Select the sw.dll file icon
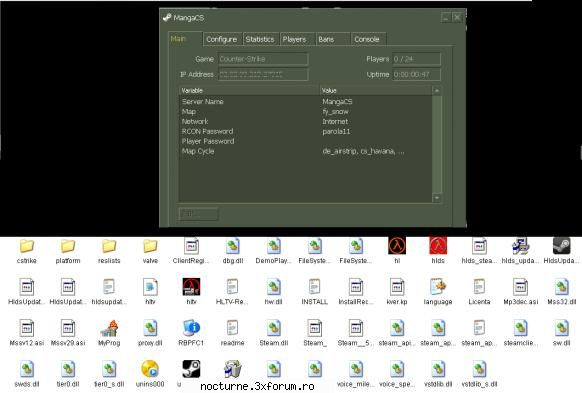This screenshot has width=582, height=393. (x=562, y=328)
